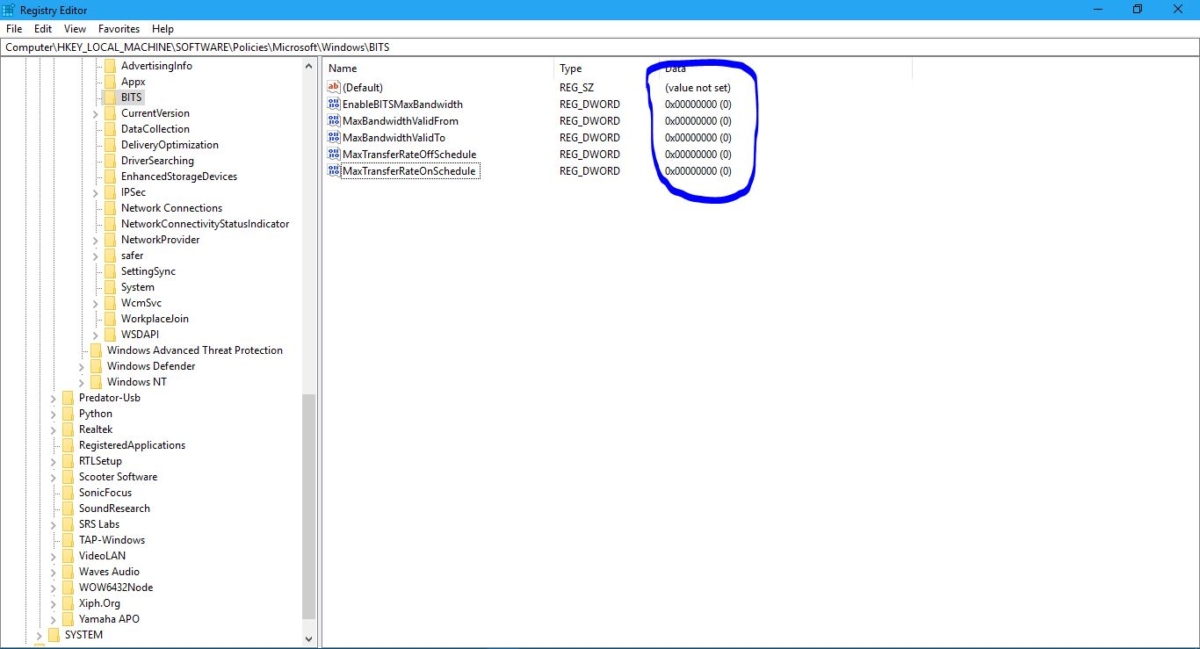Expand the CurrentVersion key
This screenshot has height=649, width=1200.
coord(94,112)
